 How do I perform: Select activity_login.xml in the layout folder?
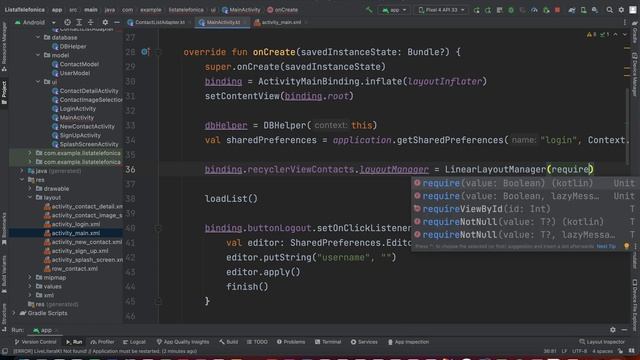click(72, 224)
